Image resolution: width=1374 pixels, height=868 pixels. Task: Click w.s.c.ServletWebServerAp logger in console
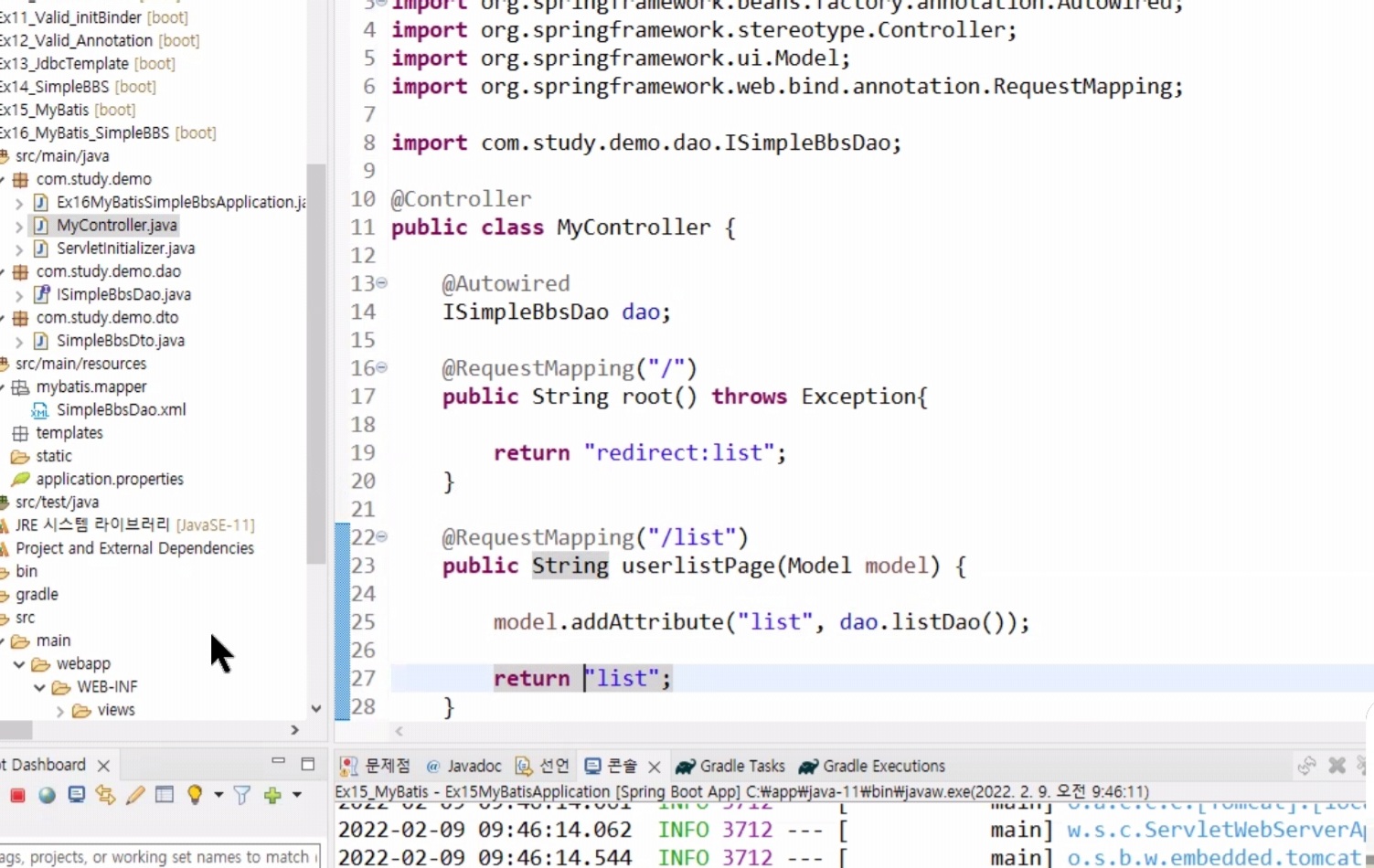tap(1217, 830)
